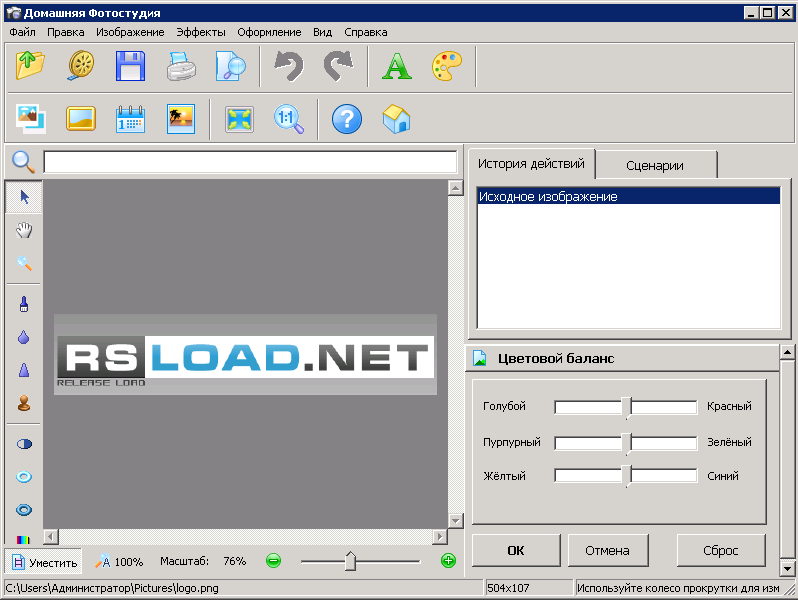Click the Голубой–Красный slider handle
Viewport: 798px width, 600px height.
click(627, 407)
